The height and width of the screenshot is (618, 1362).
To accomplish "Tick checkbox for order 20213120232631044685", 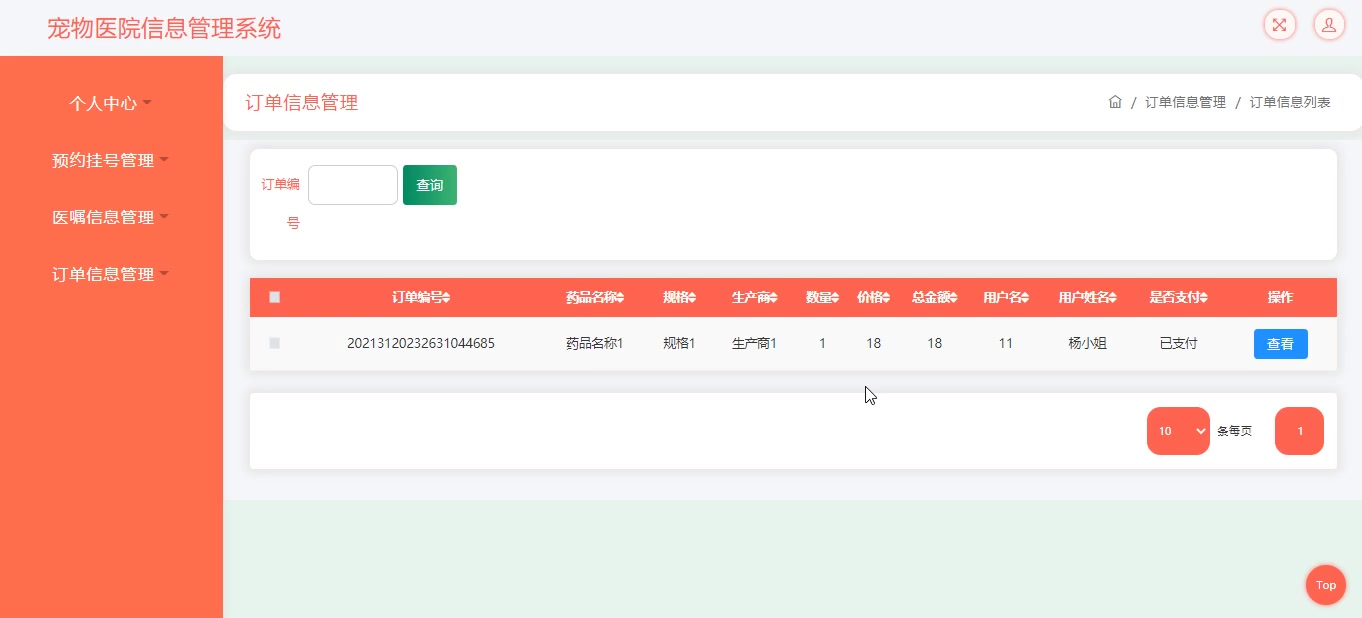I will (x=275, y=343).
